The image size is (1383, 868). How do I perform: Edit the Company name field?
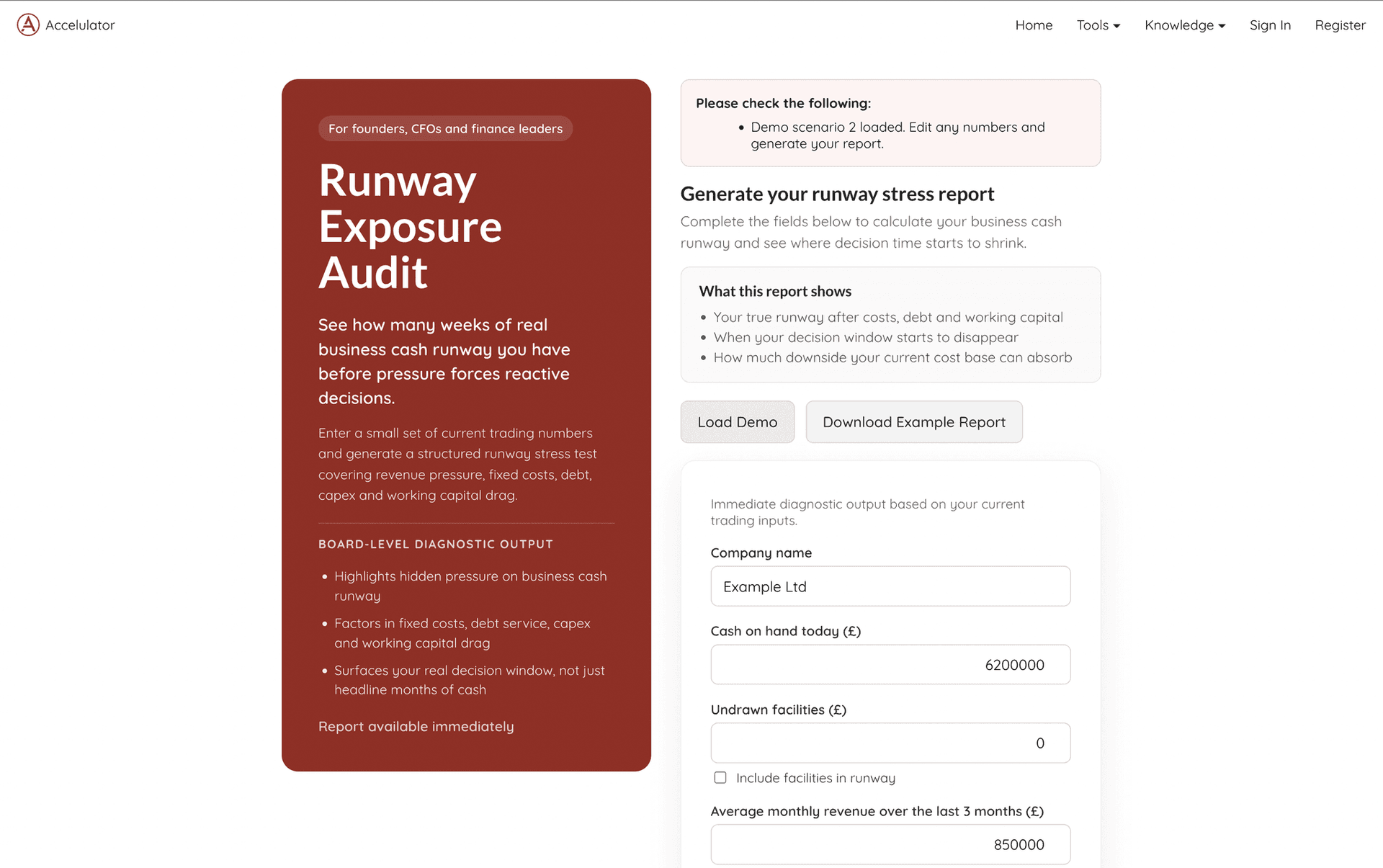tap(890, 586)
